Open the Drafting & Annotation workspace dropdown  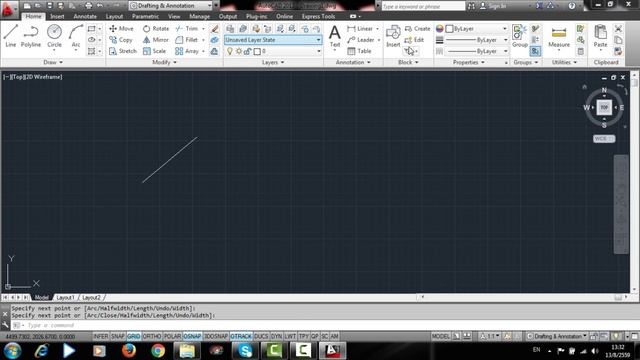click(x=171, y=6)
